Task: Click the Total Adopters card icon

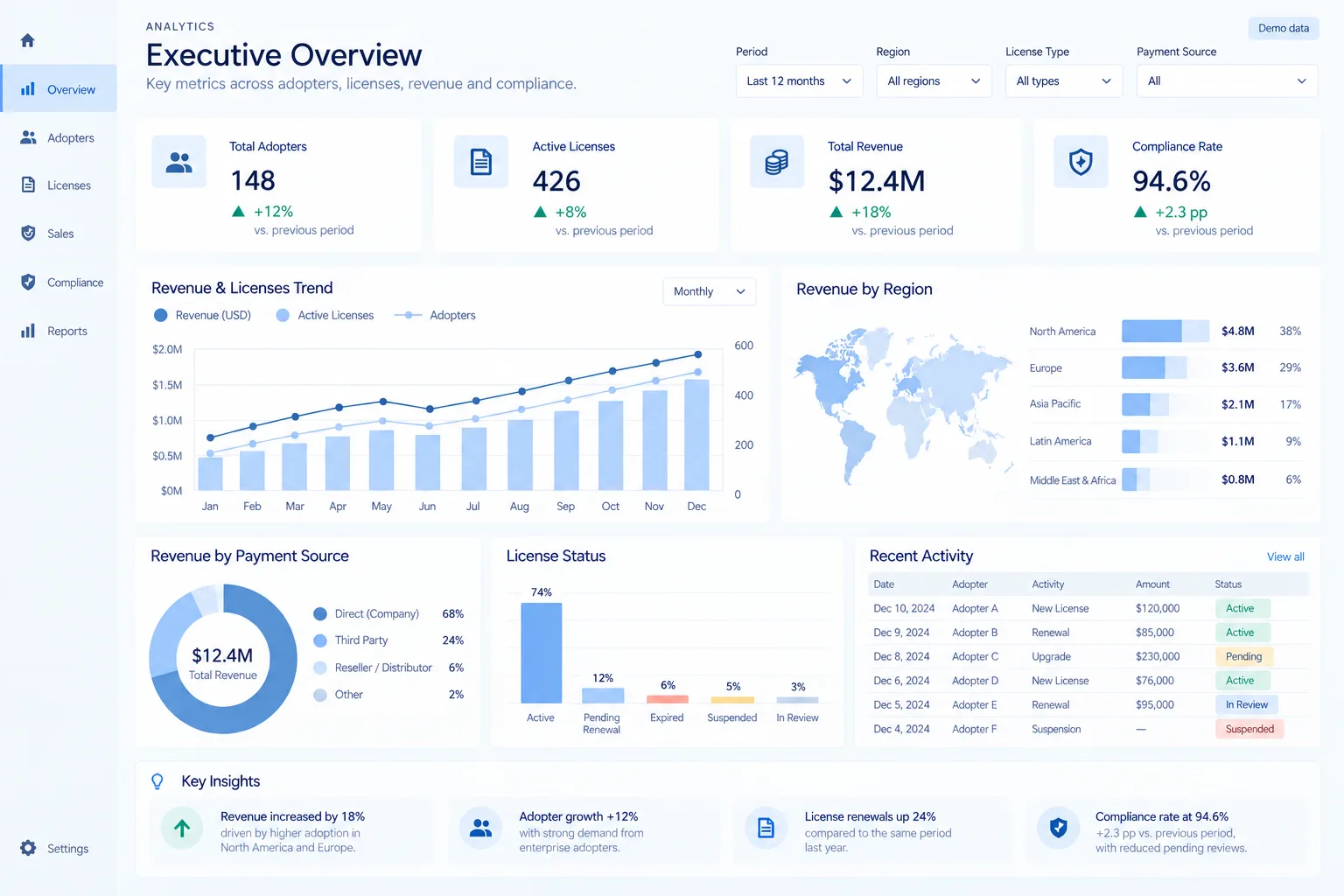Action: (179, 162)
